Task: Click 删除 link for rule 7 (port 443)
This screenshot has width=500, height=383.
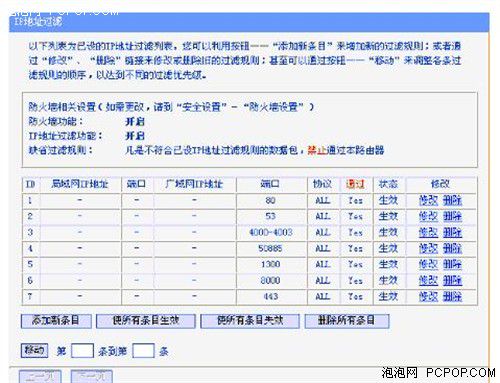Action: (x=452, y=296)
